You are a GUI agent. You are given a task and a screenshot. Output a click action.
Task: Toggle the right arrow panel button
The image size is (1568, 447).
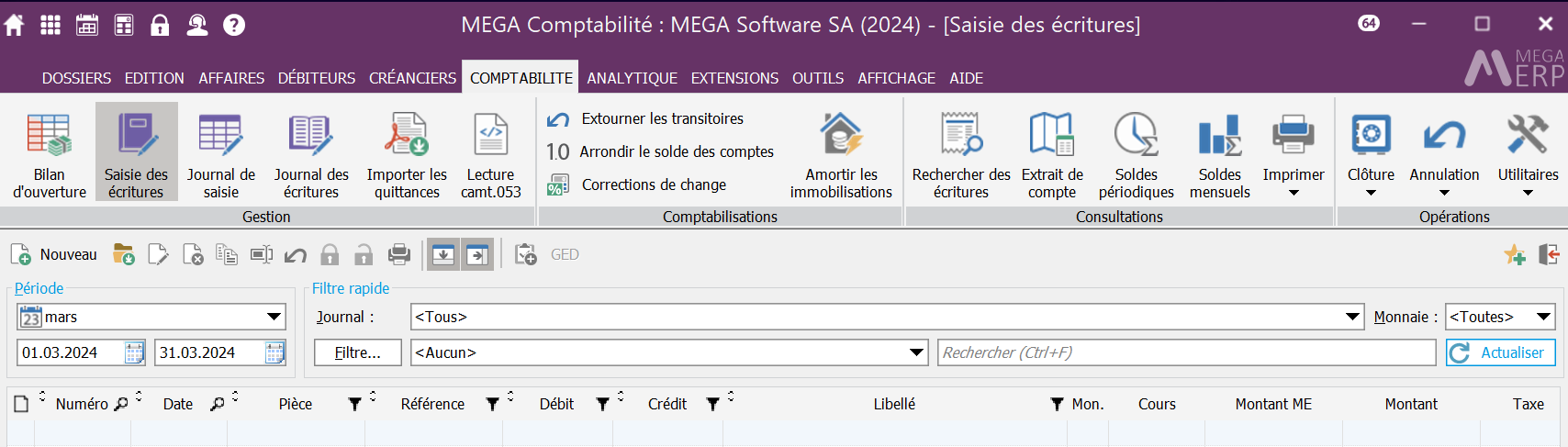(477, 254)
